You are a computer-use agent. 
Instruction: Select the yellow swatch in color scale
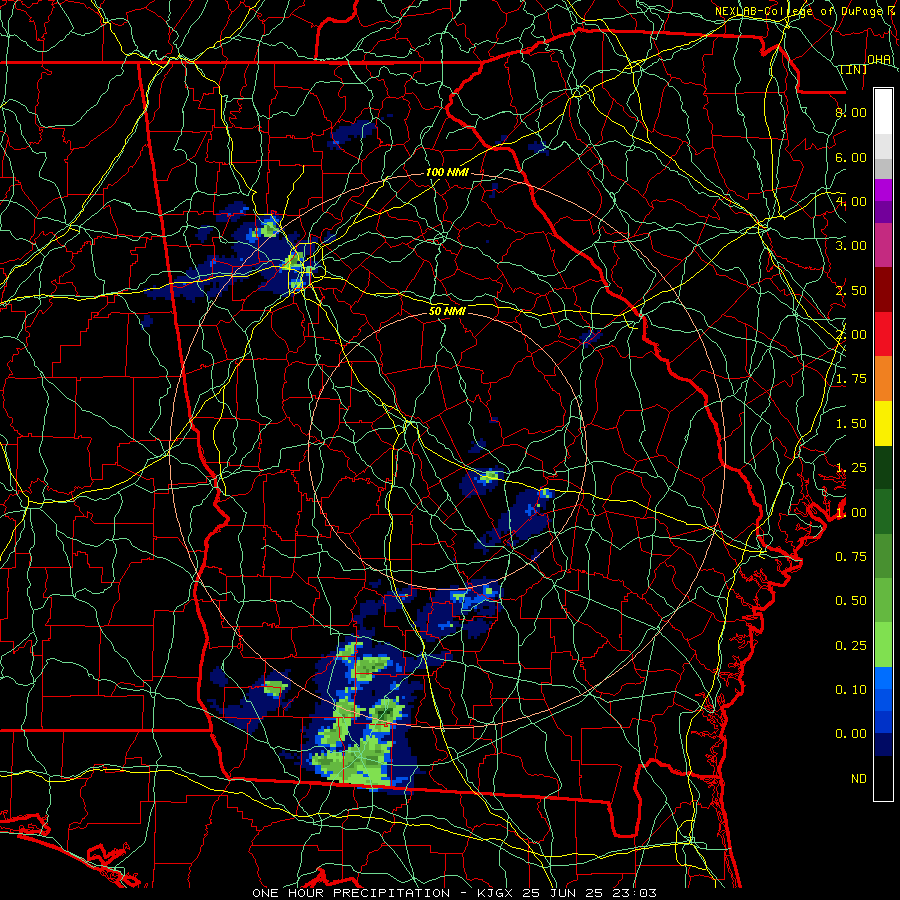point(883,424)
